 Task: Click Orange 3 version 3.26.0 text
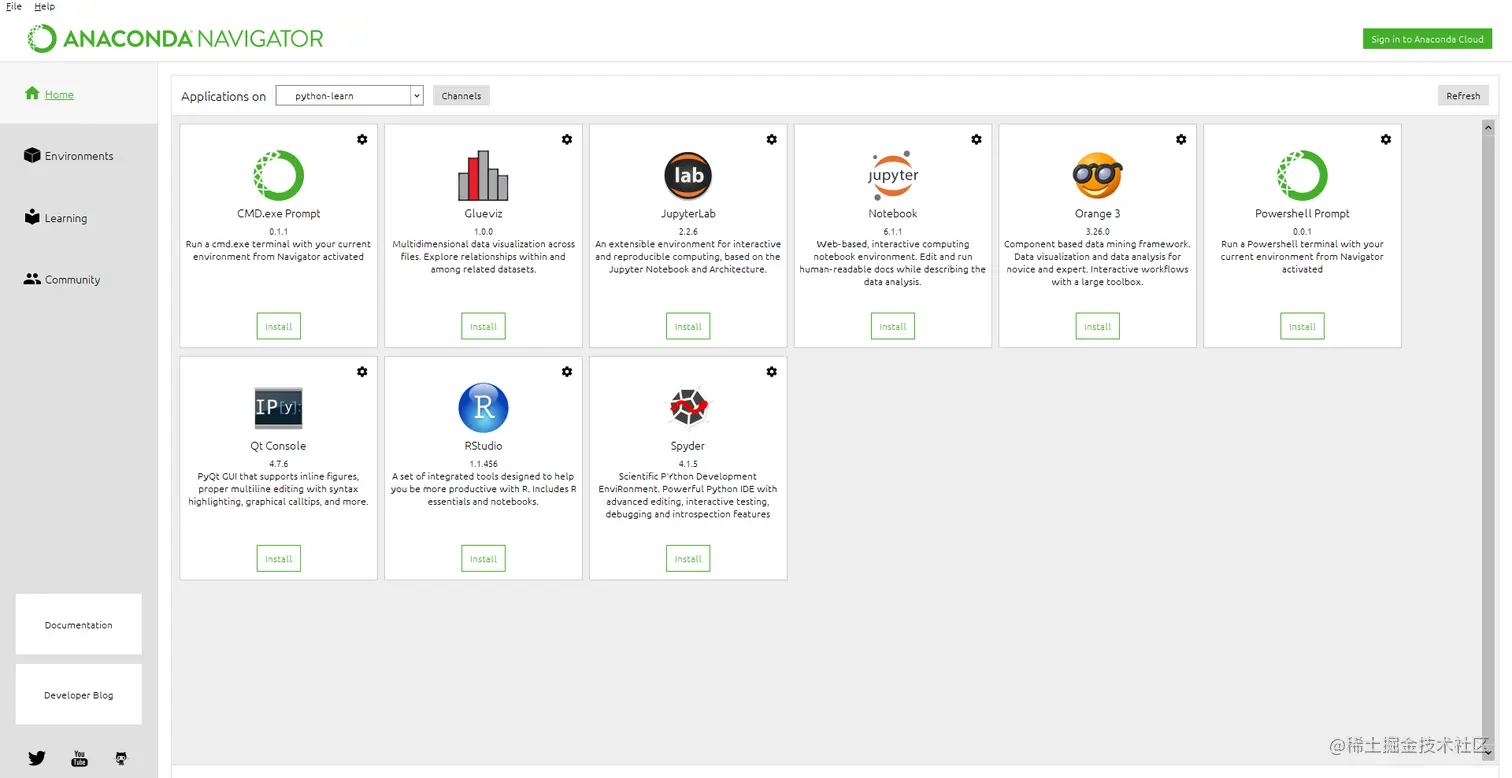[x=1097, y=231]
